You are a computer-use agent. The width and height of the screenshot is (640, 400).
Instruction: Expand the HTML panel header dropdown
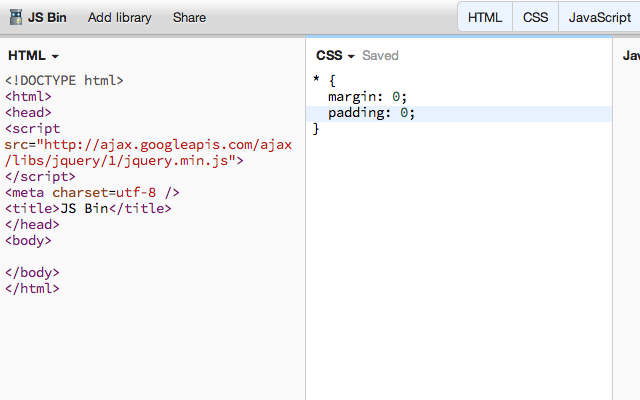coord(33,56)
